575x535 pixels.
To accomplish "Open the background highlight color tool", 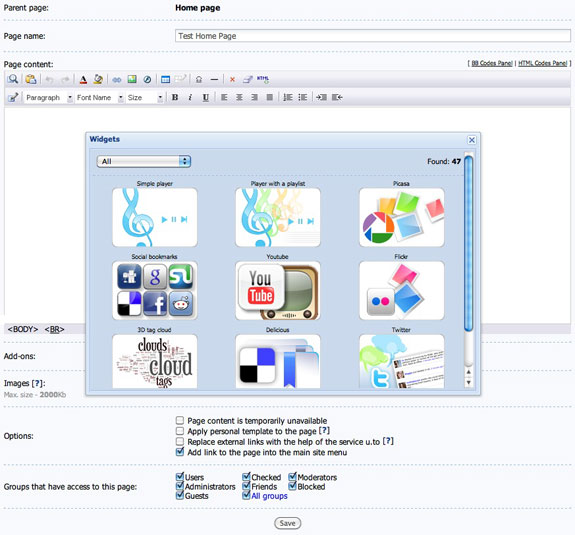I will (98, 79).
